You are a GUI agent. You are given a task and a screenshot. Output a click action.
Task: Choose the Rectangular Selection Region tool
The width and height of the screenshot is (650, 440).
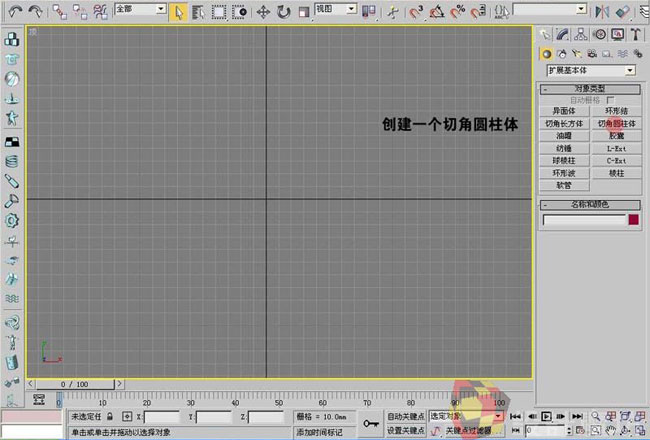(219, 12)
